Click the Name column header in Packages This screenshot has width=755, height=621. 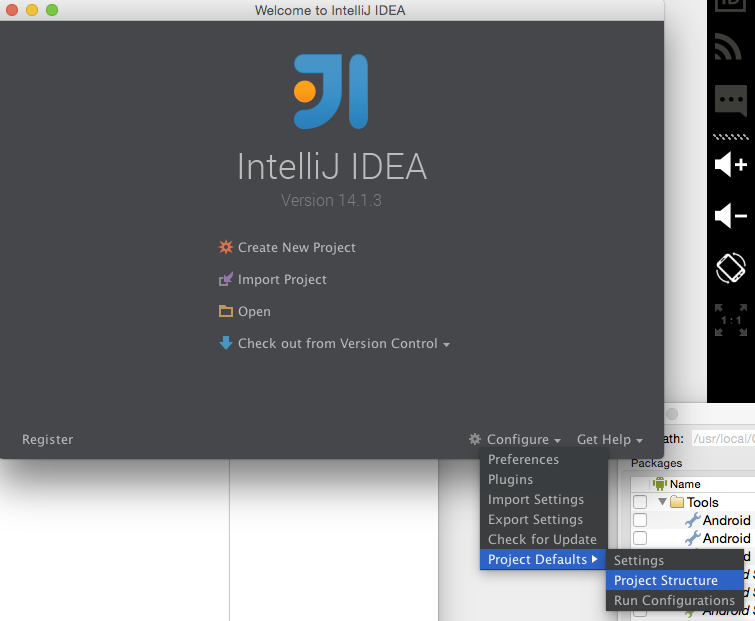(x=685, y=484)
